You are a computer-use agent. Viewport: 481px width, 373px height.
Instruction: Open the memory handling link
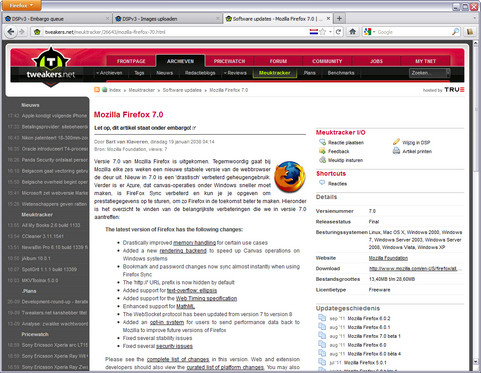pyautogui.click(x=194, y=243)
